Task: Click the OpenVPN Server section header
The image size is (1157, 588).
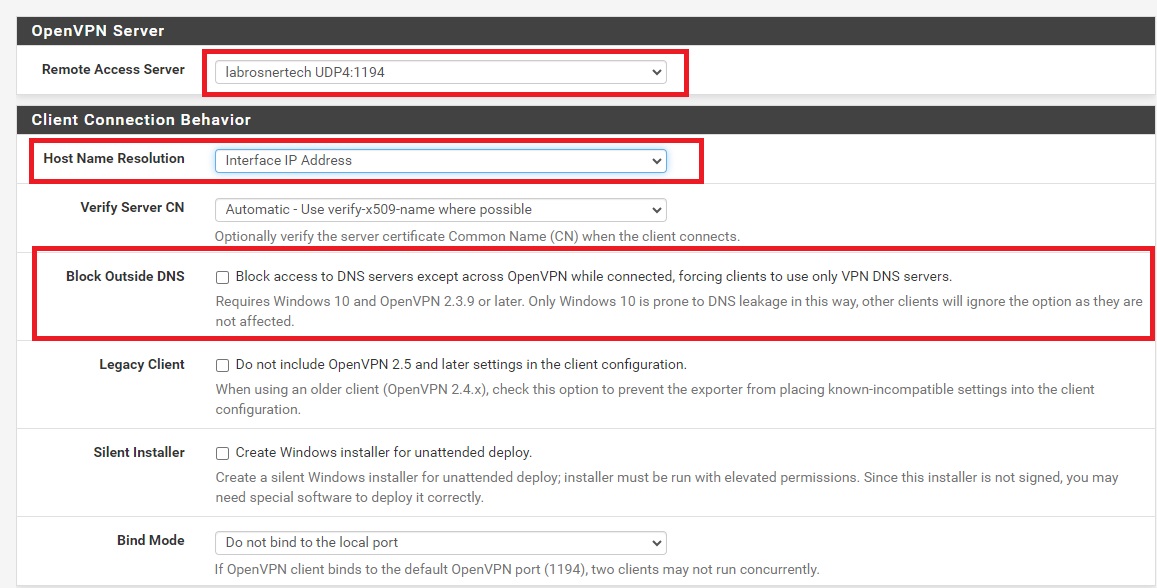Action: 587,31
